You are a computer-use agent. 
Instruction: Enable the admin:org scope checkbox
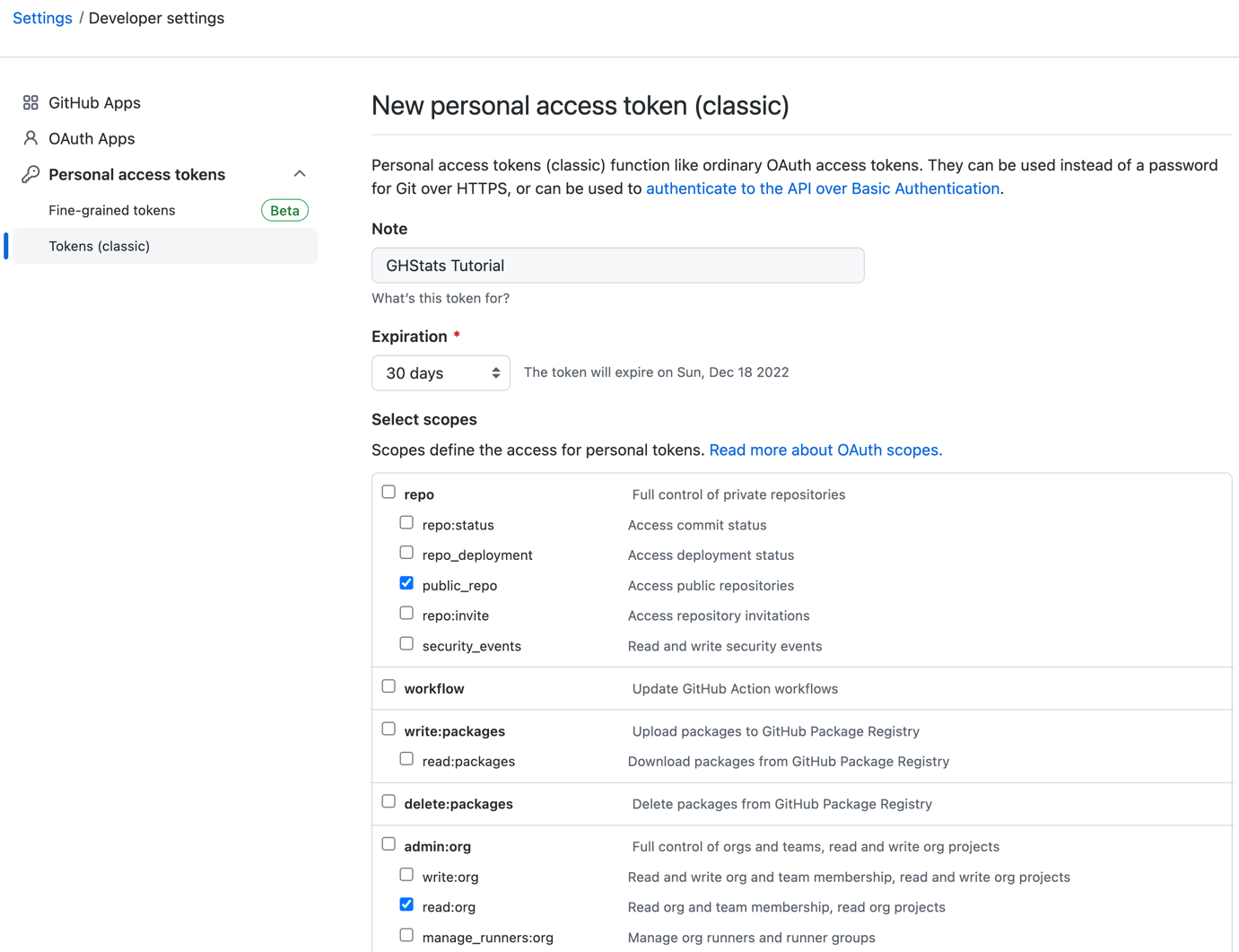[388, 843]
